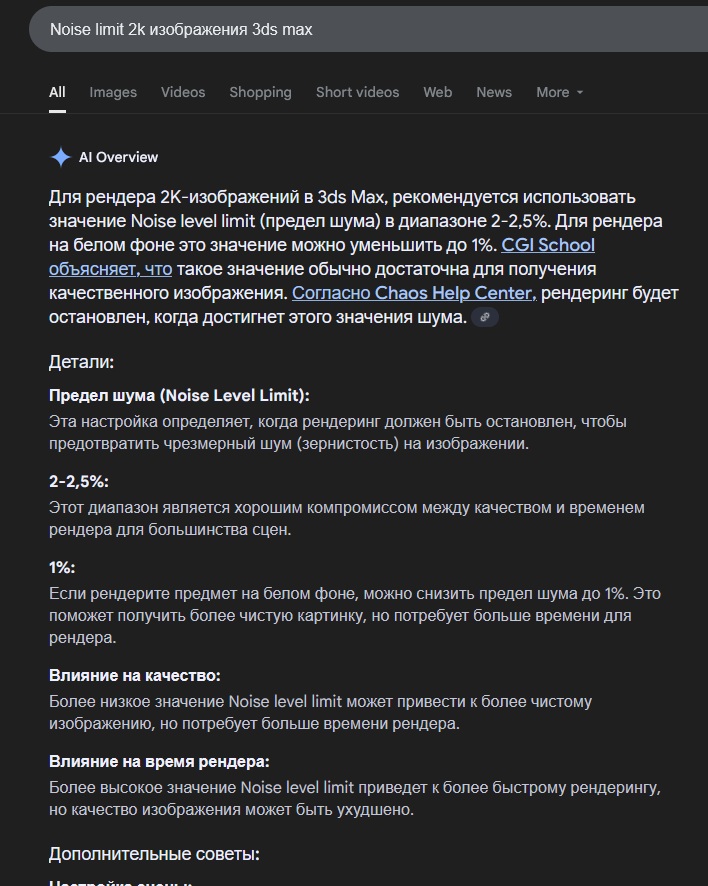Click into the search query field
The width and height of the screenshot is (708, 886).
pos(300,30)
